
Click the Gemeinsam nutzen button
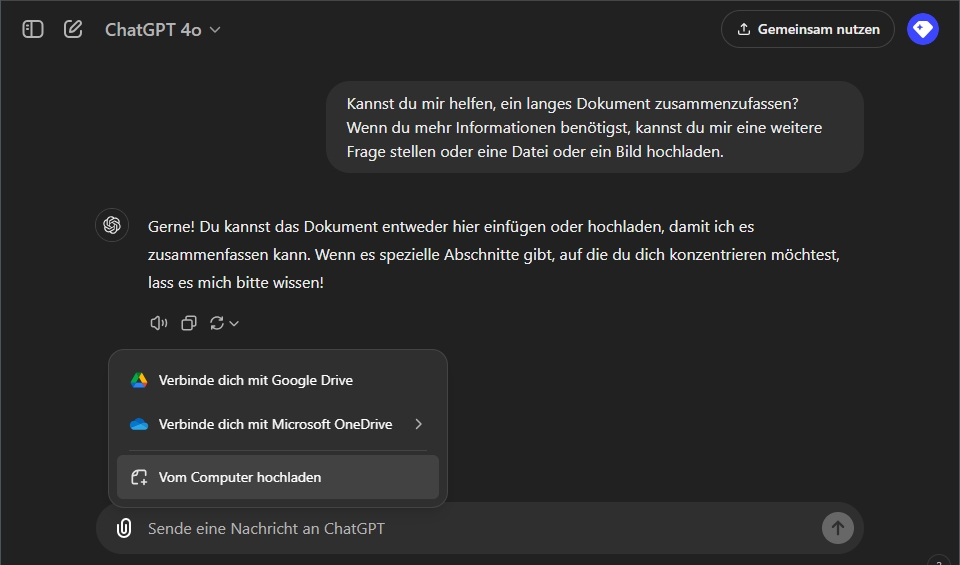click(807, 29)
